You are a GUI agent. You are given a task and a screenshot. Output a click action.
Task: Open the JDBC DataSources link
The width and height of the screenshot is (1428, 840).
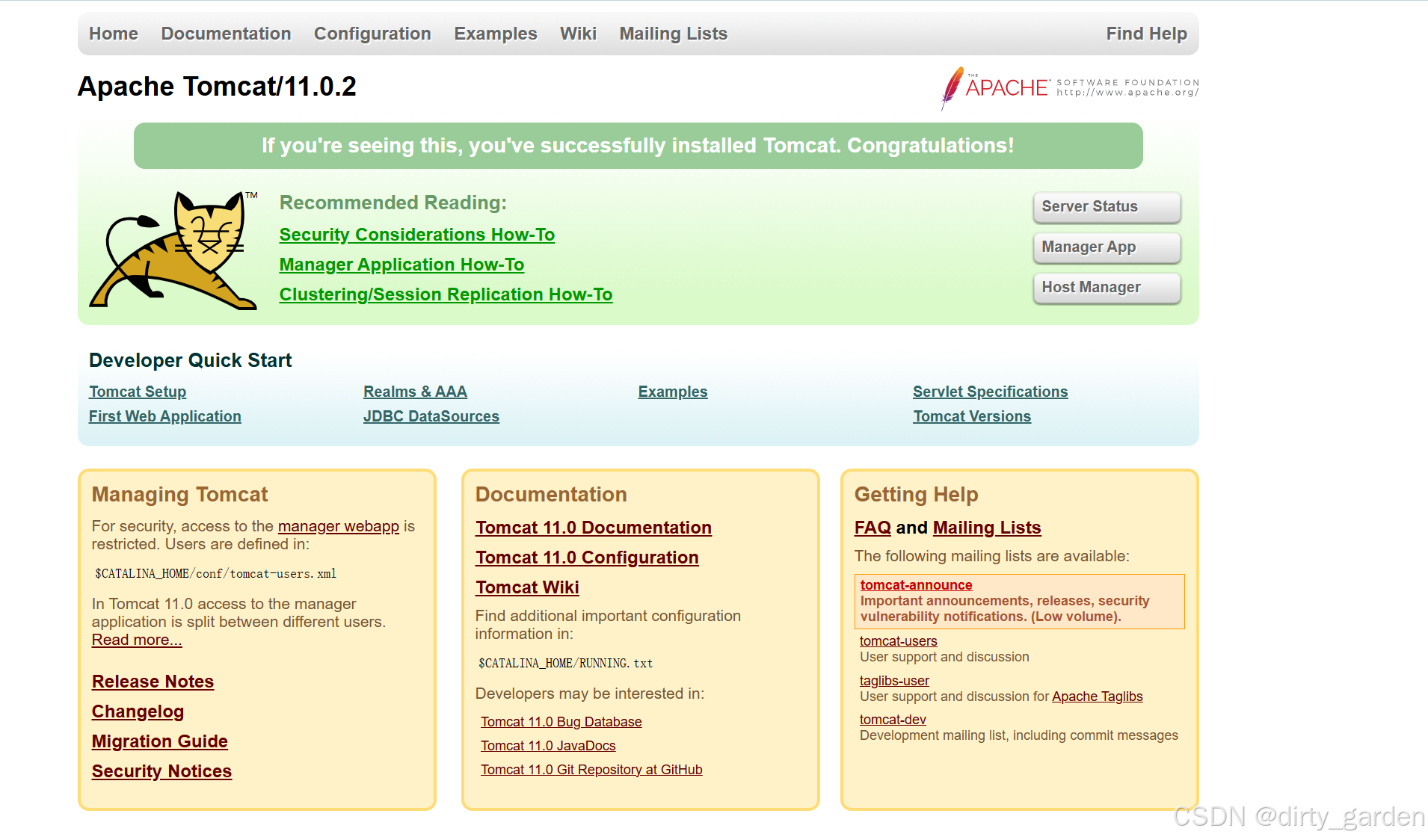431,416
